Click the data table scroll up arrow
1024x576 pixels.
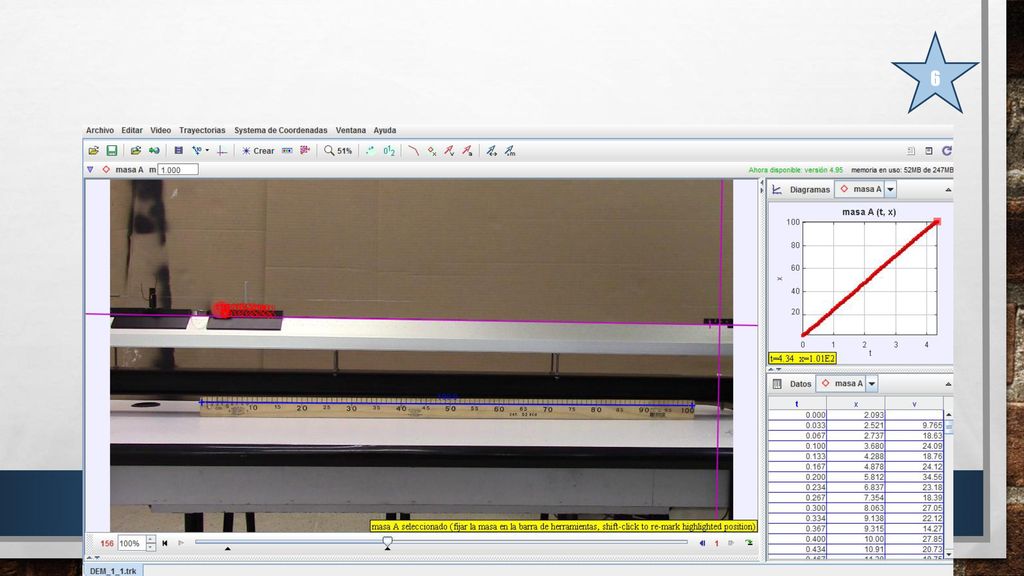point(949,415)
